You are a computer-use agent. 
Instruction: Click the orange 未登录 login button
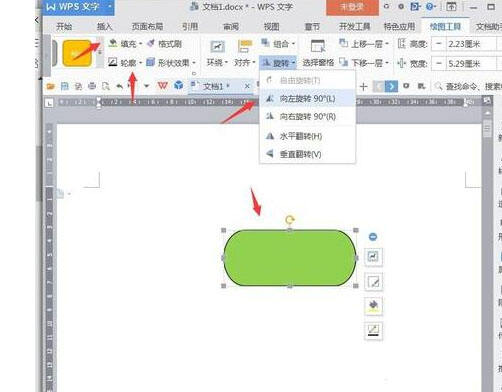click(352, 7)
